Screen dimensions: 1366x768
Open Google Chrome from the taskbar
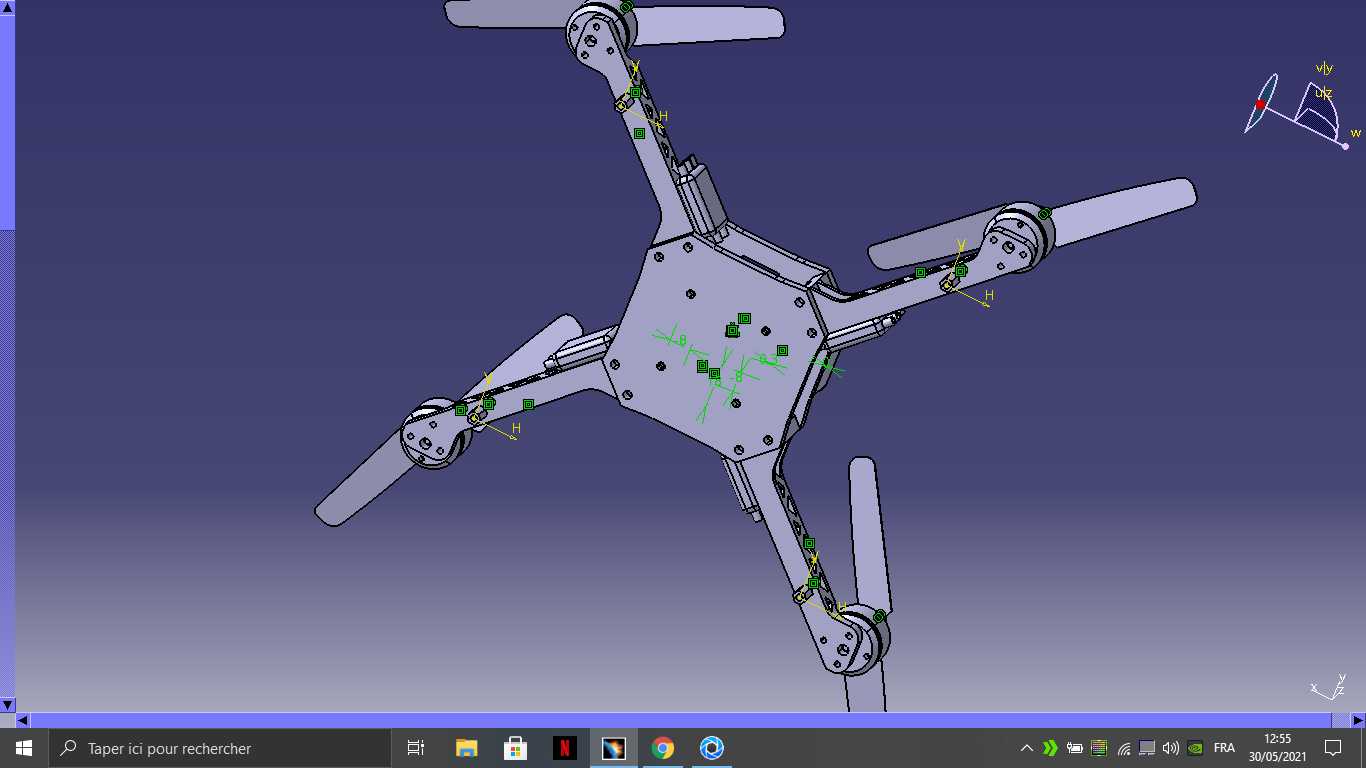pyautogui.click(x=662, y=748)
